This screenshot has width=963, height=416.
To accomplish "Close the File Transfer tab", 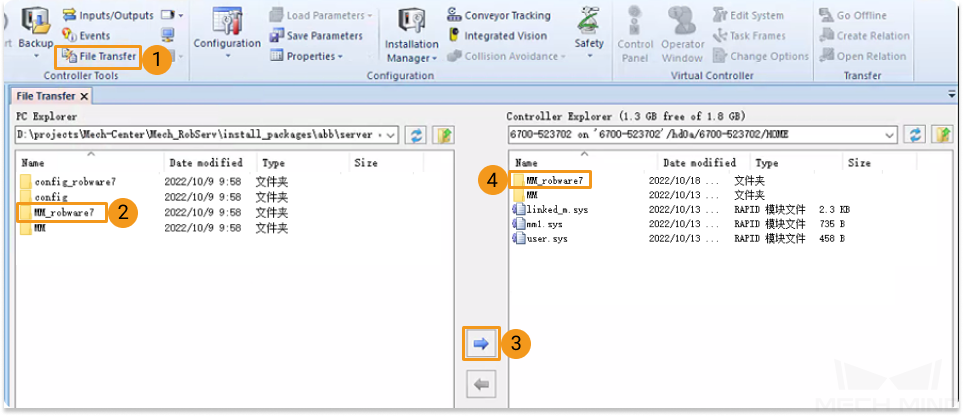I will click(x=84, y=96).
